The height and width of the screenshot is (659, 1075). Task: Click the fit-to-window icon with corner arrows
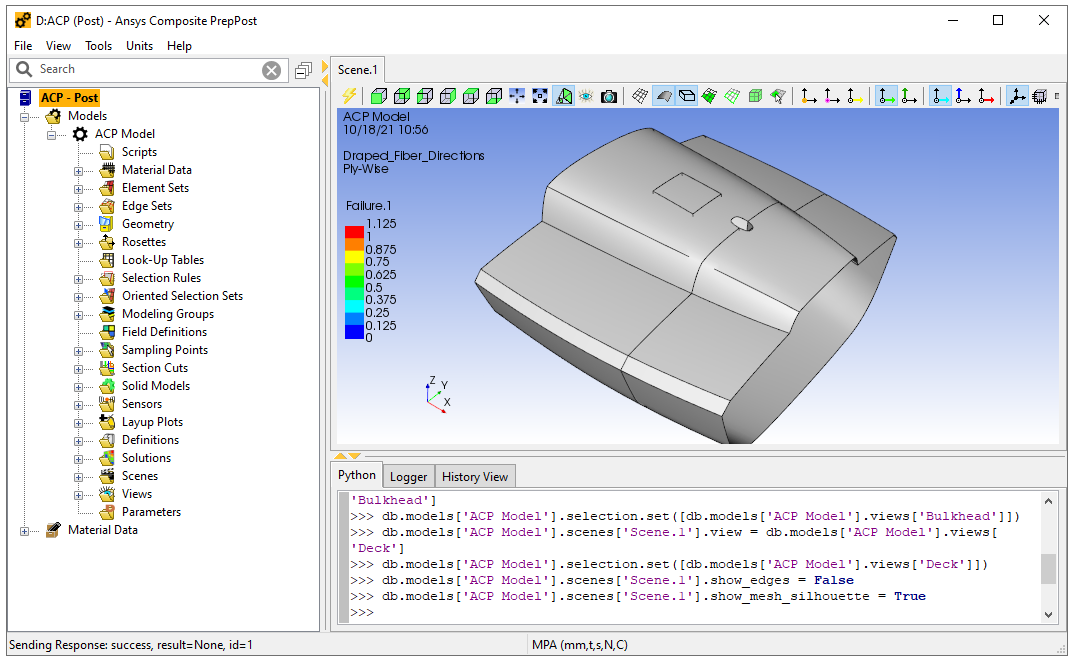(x=540, y=96)
